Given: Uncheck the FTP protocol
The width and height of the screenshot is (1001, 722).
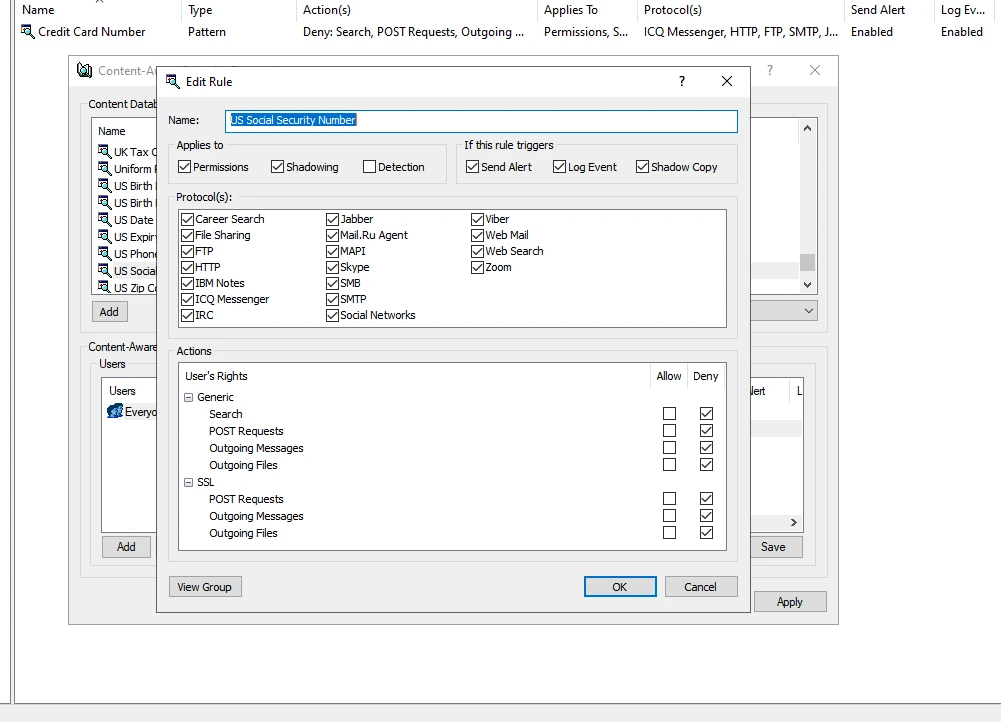Looking at the screenshot, I should (x=187, y=251).
